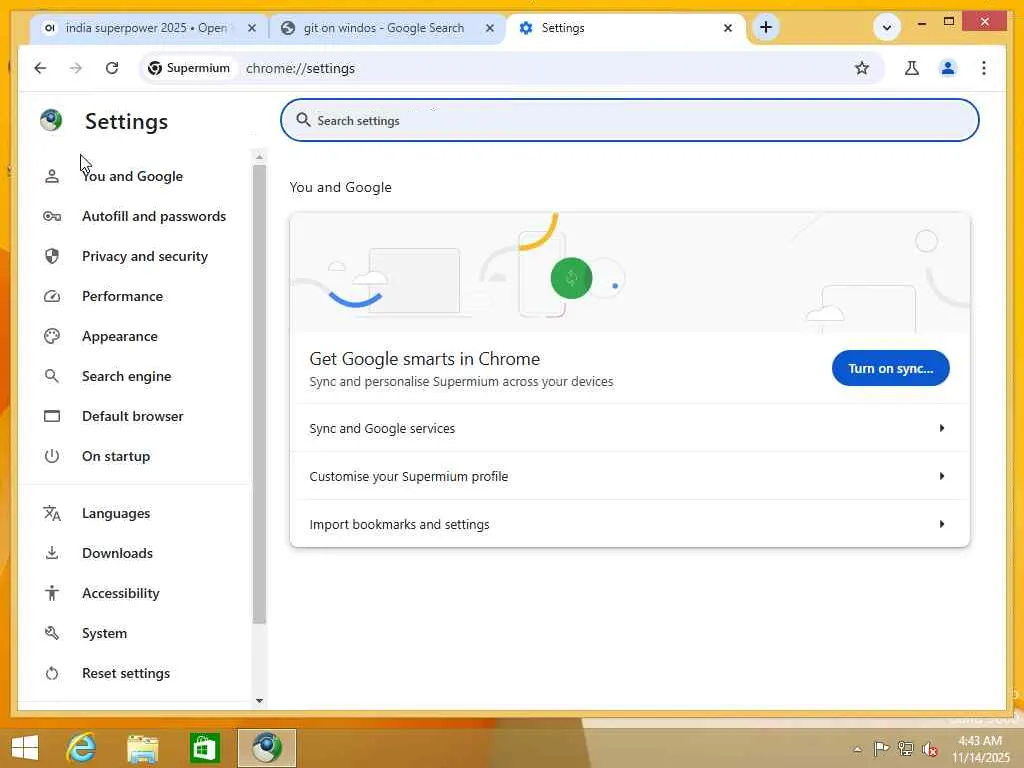
Task: Open the three-dot browser menu
Action: coord(984,68)
